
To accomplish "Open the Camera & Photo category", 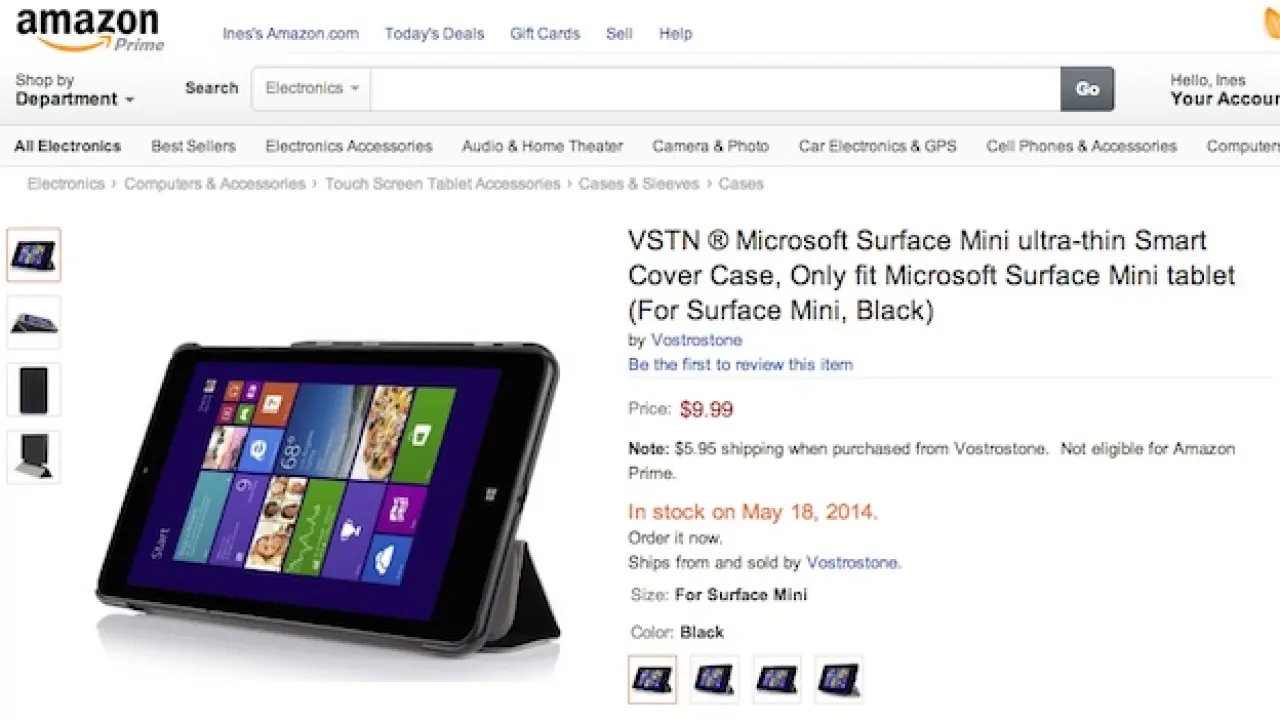I will [710, 146].
